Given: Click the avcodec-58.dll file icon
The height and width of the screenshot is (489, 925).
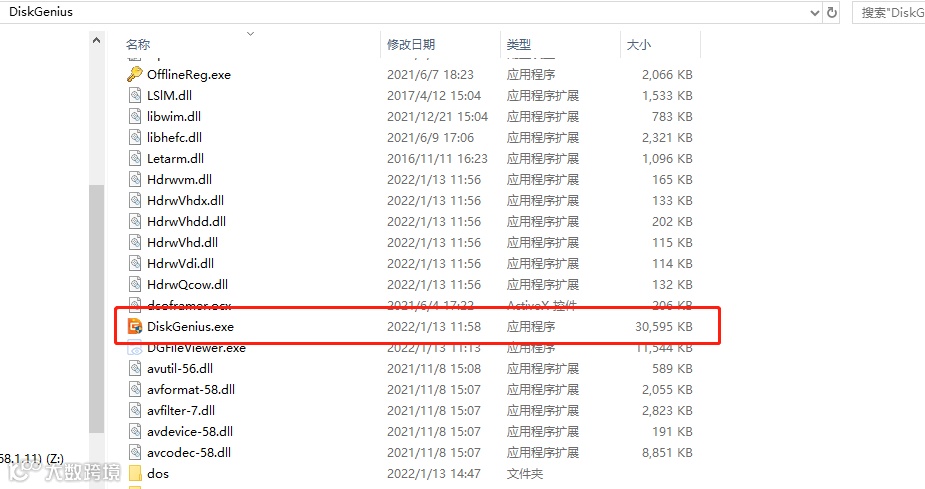Looking at the screenshot, I should click(x=135, y=452).
